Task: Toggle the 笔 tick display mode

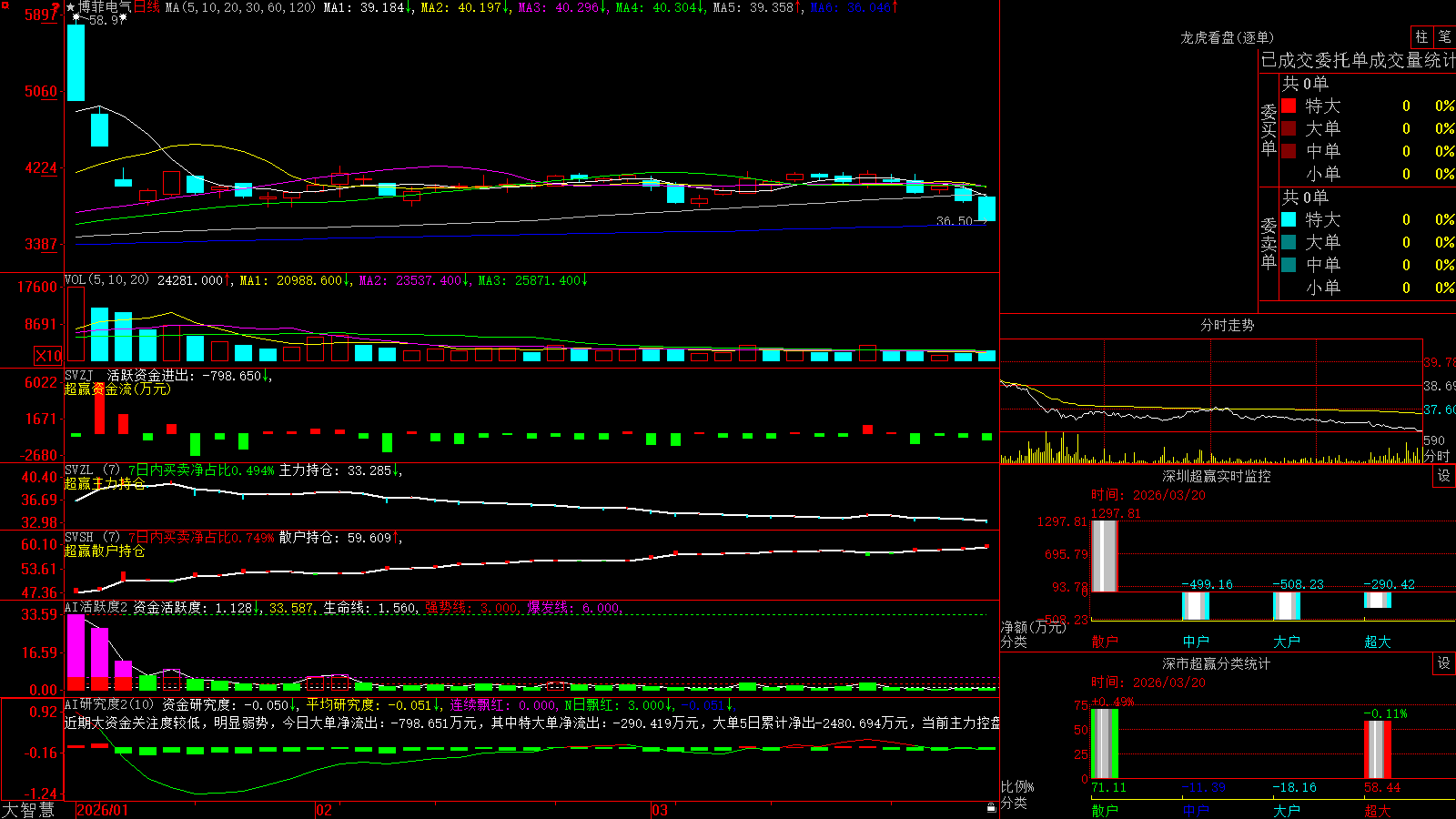Action: (x=1445, y=36)
